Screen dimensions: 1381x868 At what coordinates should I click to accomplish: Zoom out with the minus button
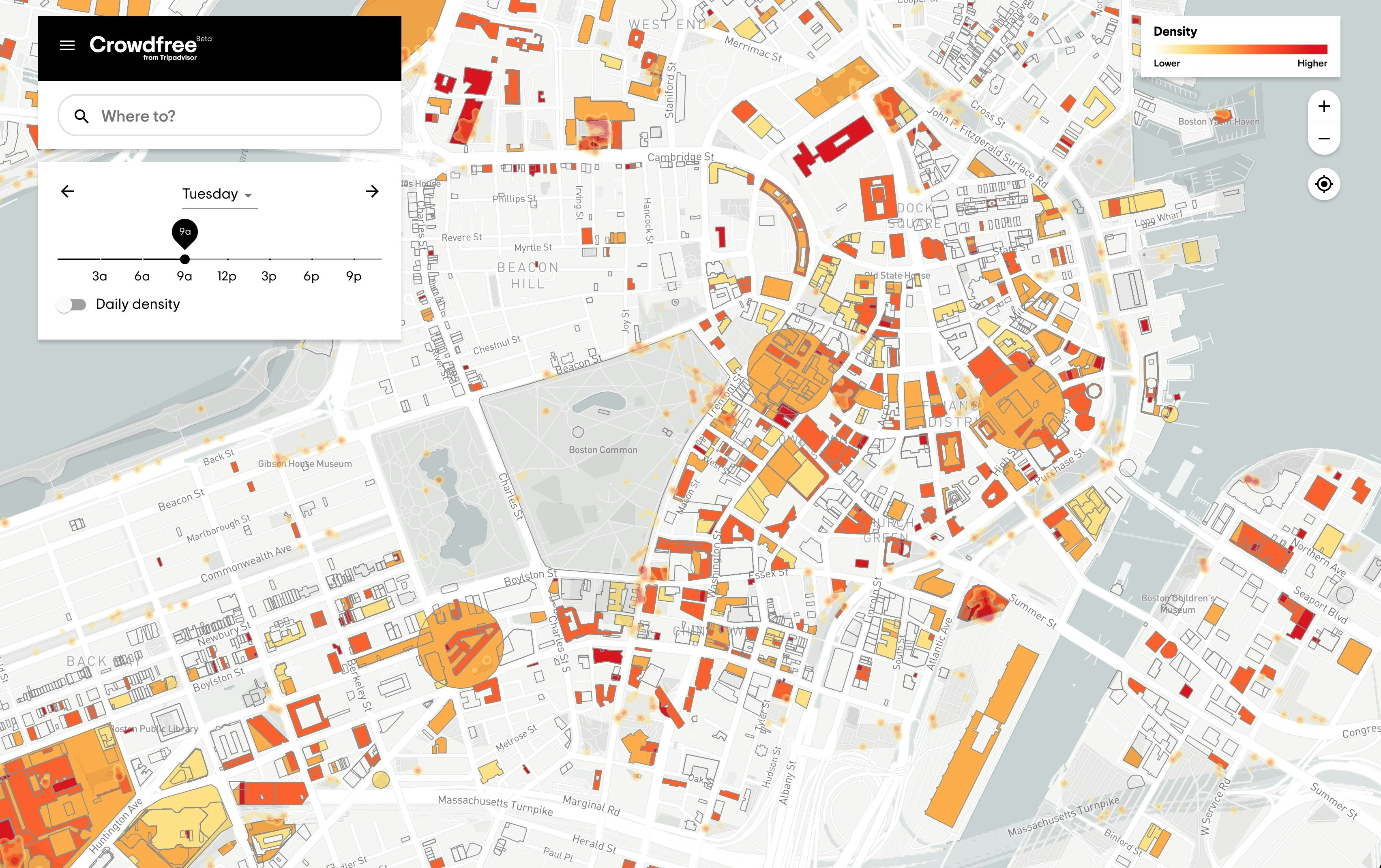[x=1324, y=139]
